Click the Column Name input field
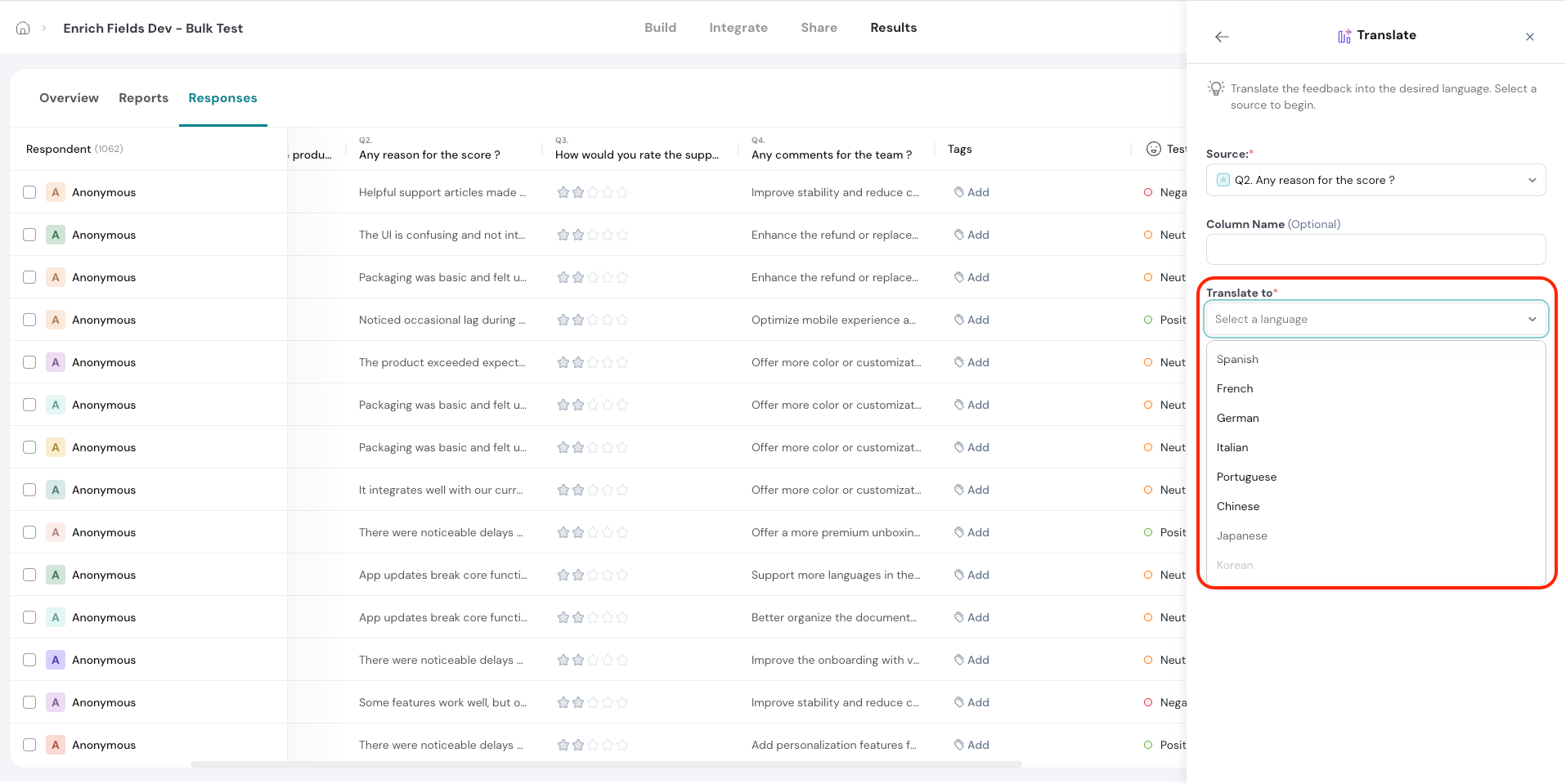This screenshot has height=784, width=1566. [x=1375, y=249]
